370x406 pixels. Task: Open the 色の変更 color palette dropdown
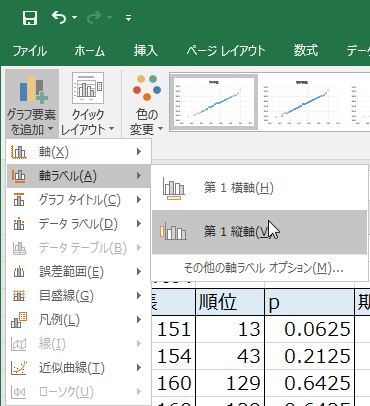(147, 103)
